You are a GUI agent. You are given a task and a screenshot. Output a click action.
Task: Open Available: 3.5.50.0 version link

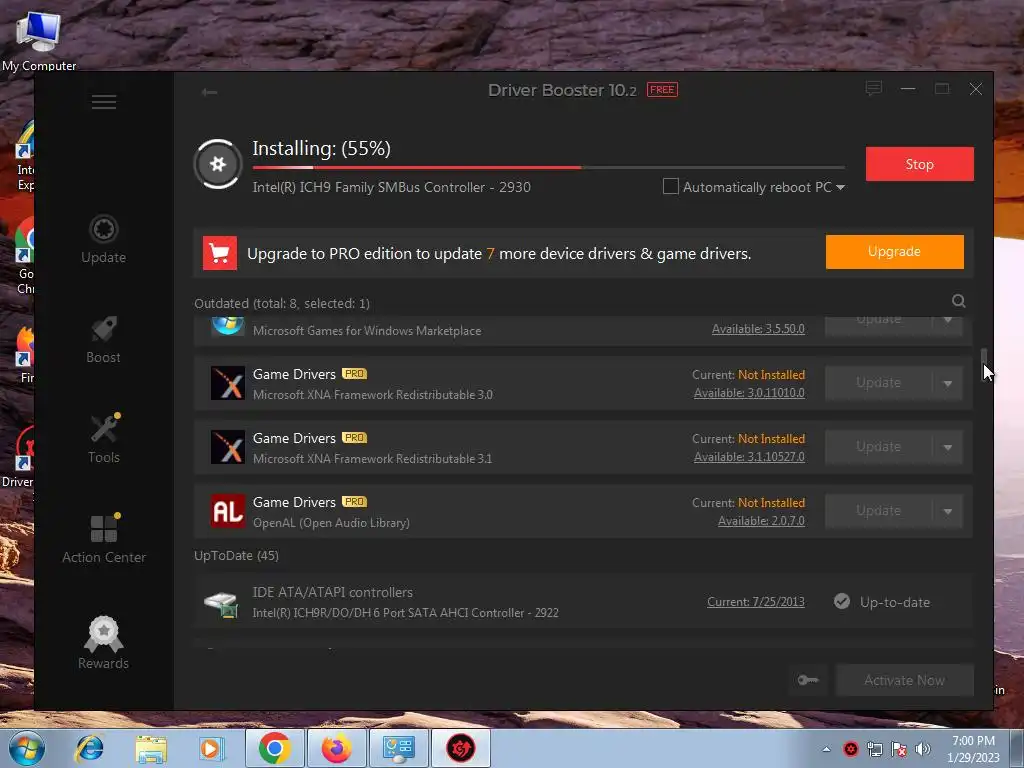click(x=758, y=329)
